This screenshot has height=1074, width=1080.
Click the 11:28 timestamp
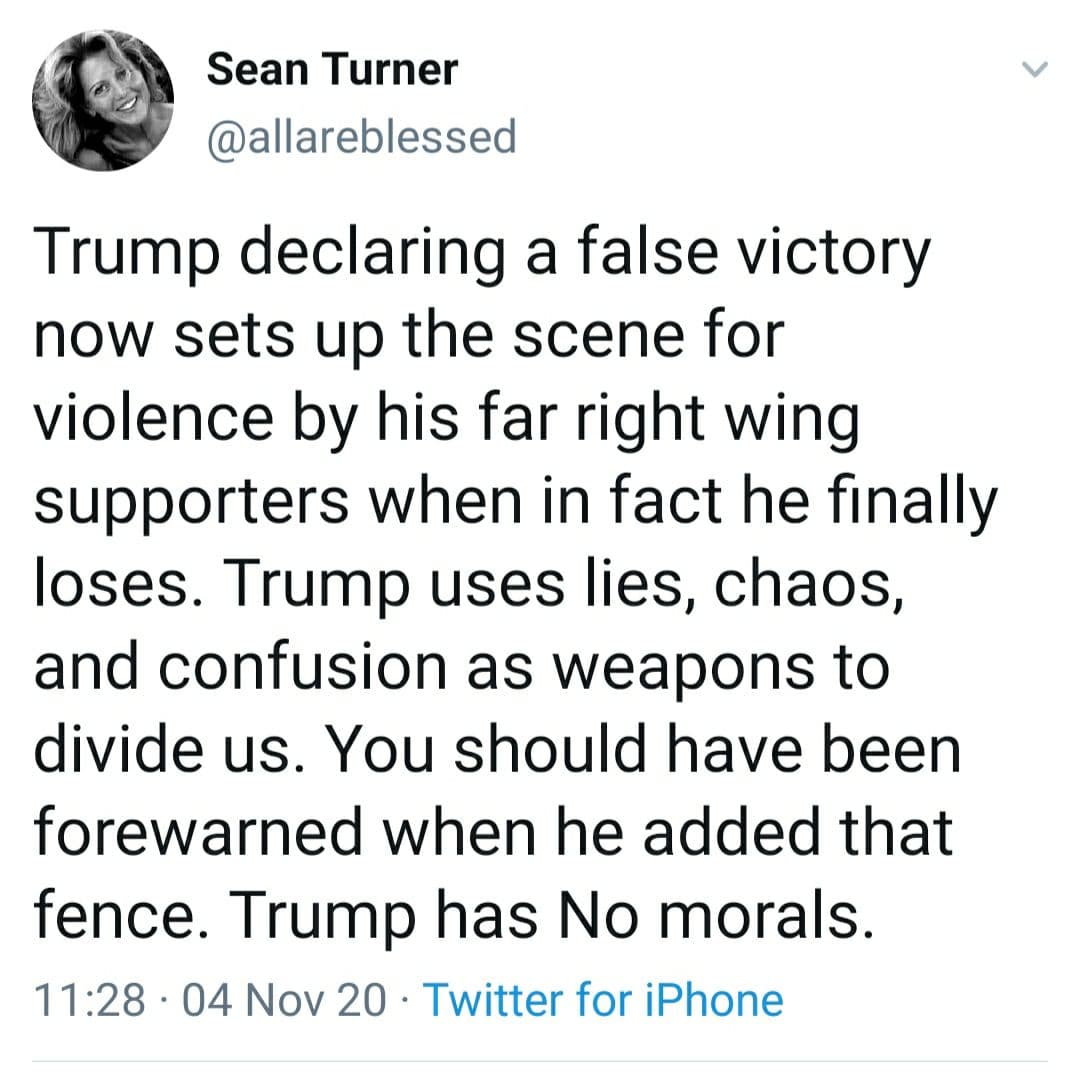(x=89, y=999)
